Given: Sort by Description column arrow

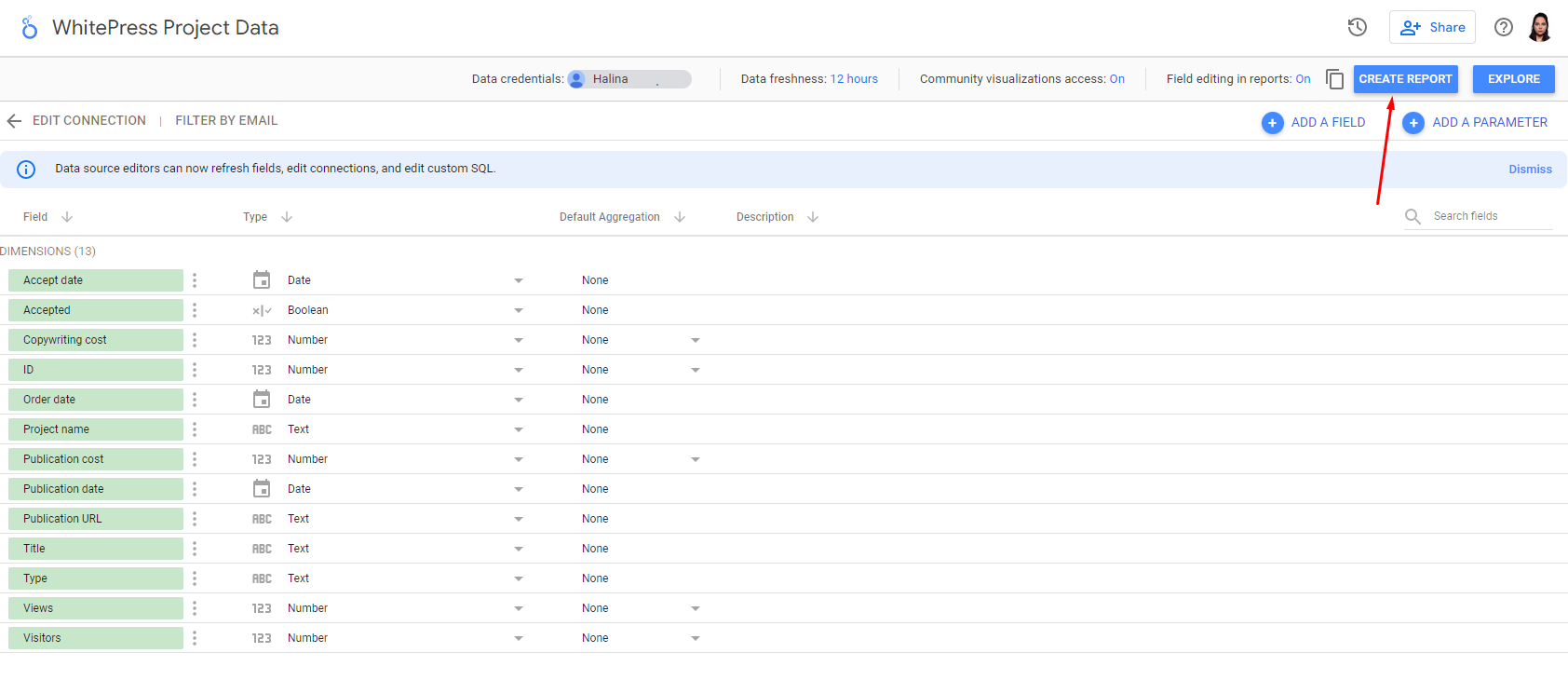Looking at the screenshot, I should point(813,217).
